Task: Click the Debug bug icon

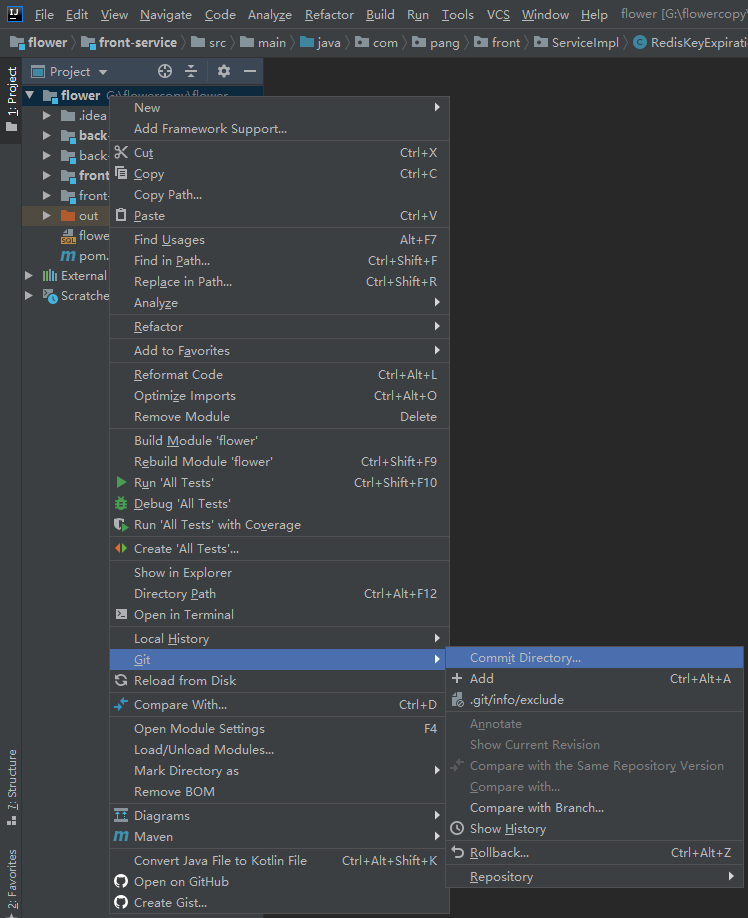Action: [x=121, y=503]
